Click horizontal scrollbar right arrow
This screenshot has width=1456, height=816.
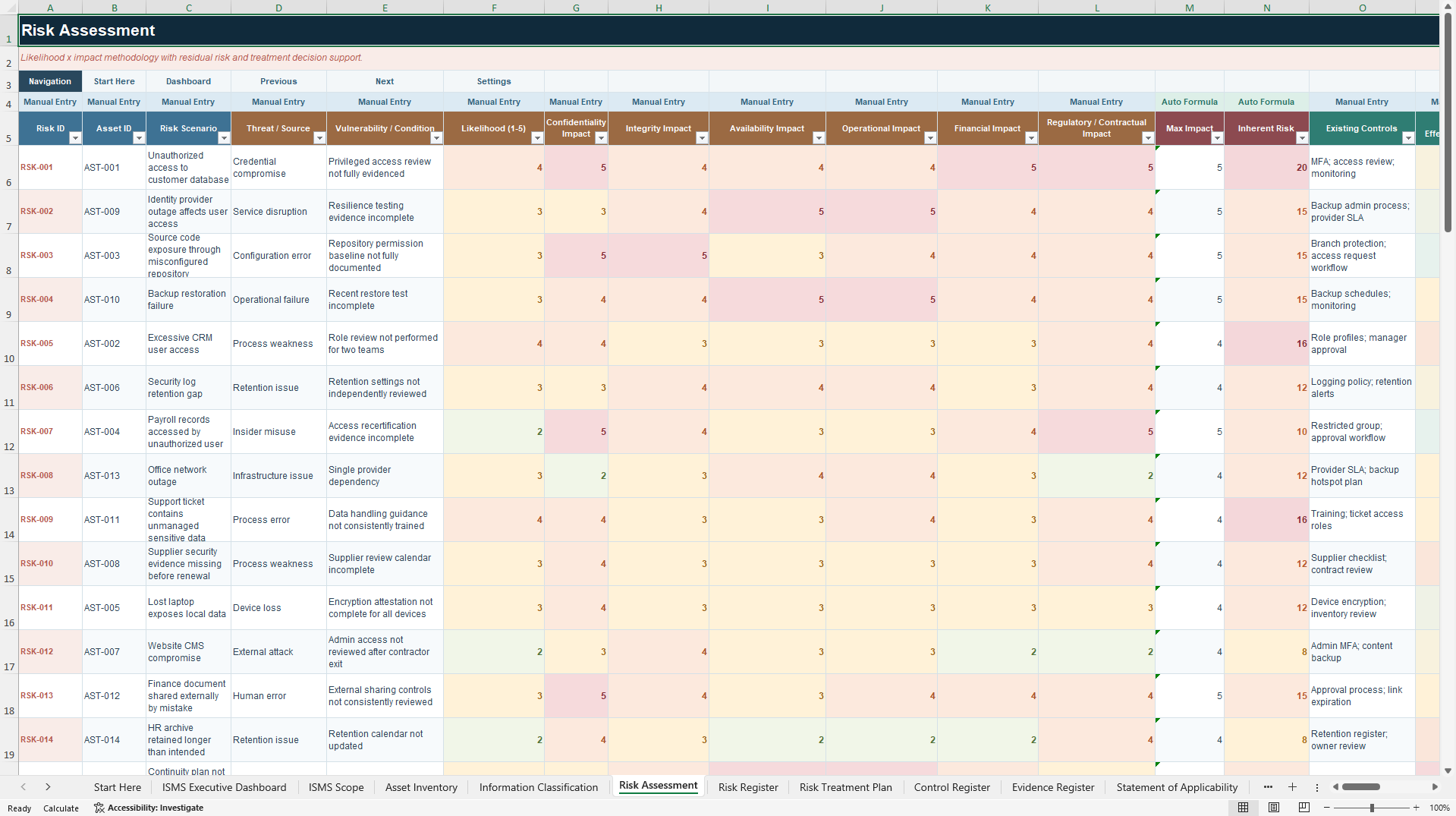tap(1435, 787)
